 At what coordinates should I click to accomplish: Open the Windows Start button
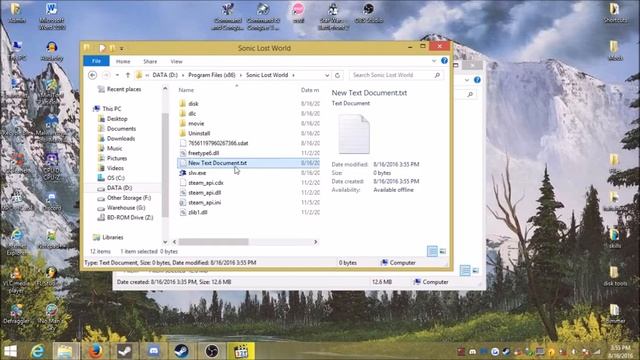(x=10, y=351)
